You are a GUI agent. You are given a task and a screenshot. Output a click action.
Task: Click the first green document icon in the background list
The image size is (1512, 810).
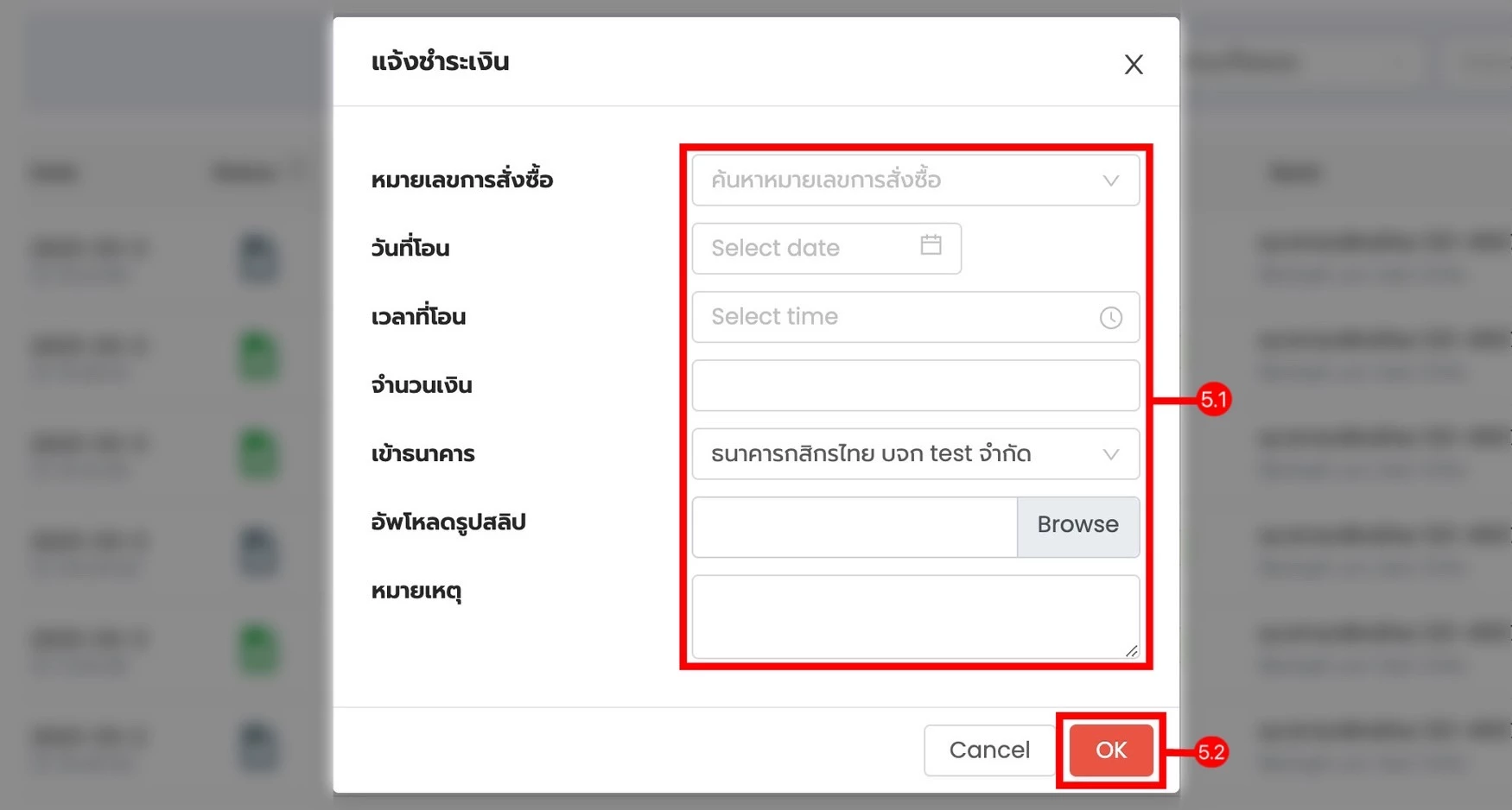click(x=258, y=356)
